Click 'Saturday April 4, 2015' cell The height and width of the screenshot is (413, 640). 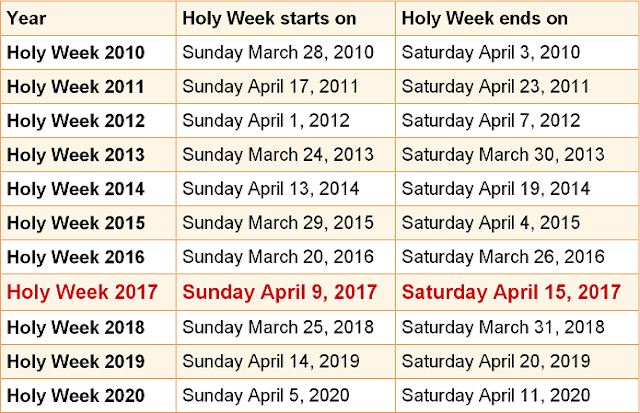491,223
